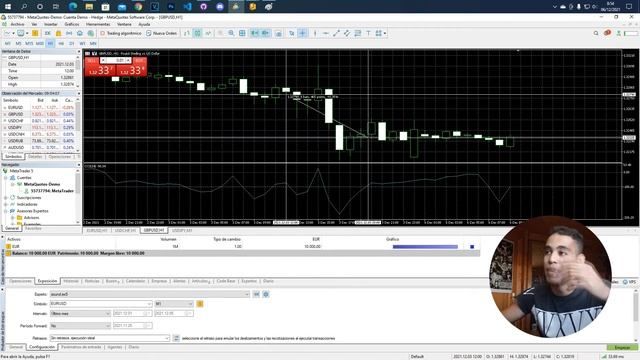Click the Nueva Orden button
640x360 pixels.
(162, 33)
